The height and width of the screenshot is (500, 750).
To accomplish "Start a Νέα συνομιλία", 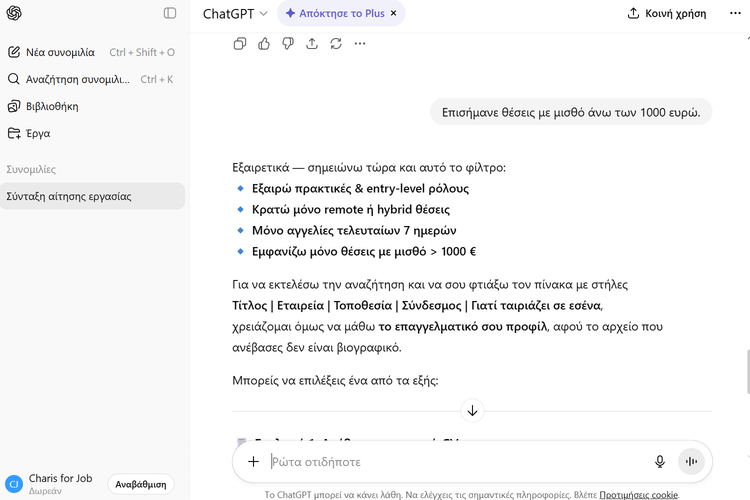I will 60,52.
